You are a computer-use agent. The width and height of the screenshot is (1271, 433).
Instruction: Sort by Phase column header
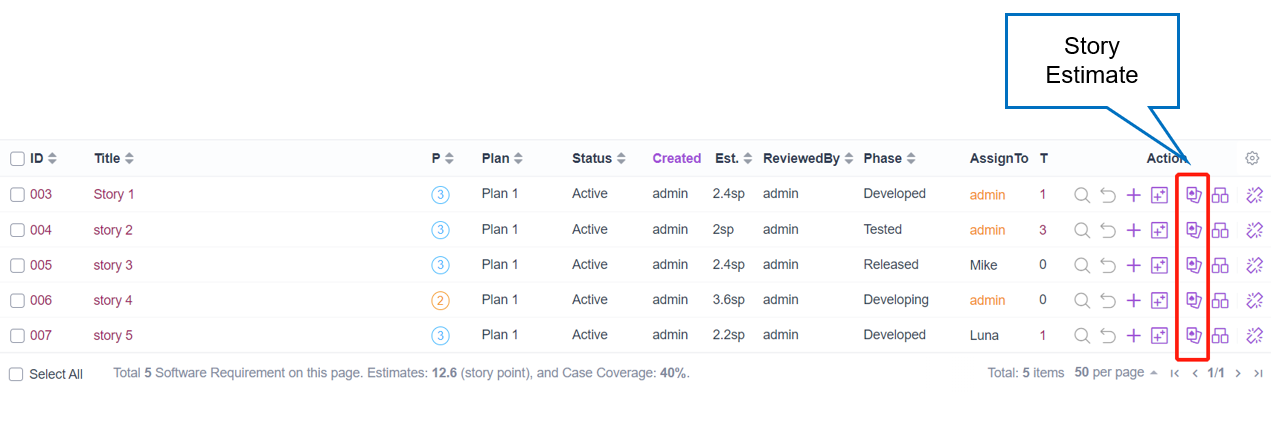890,158
